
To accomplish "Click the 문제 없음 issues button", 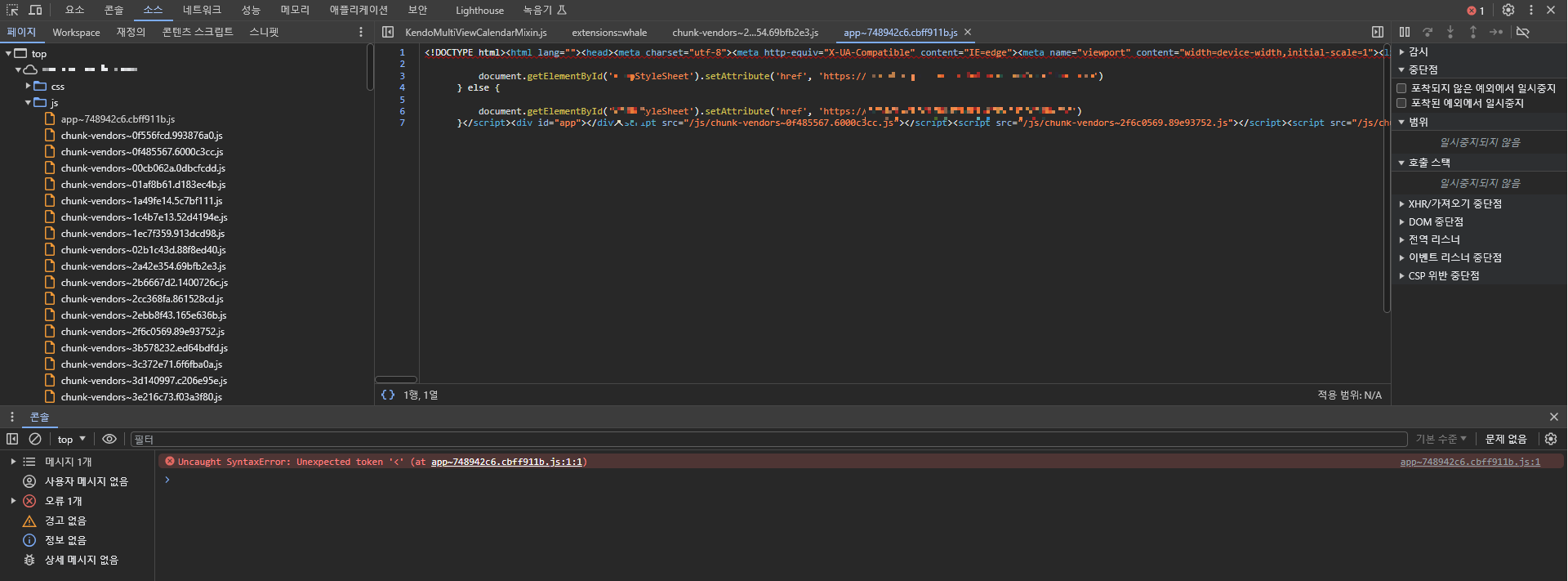I will point(1506,439).
